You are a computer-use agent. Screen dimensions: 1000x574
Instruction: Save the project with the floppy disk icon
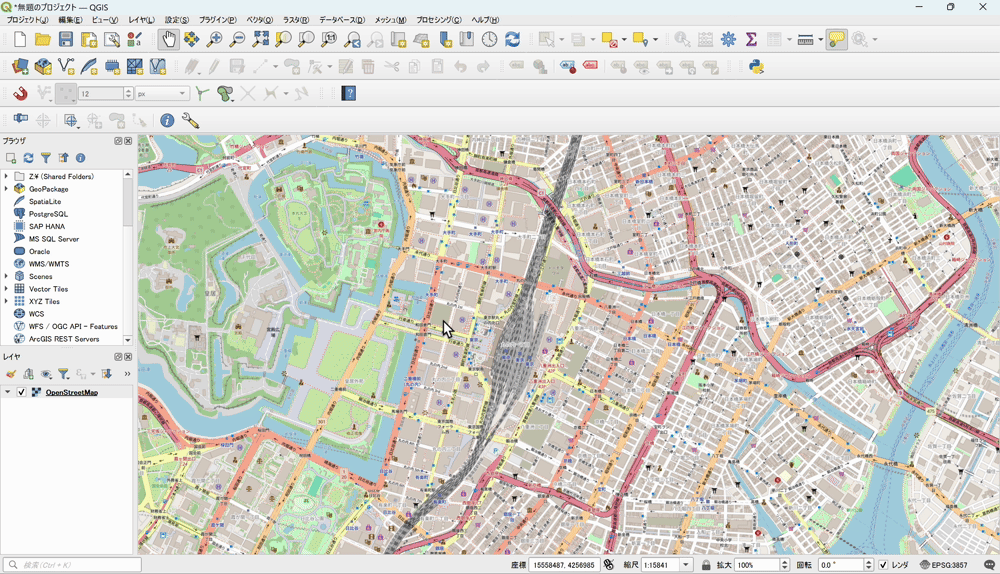coord(66,40)
